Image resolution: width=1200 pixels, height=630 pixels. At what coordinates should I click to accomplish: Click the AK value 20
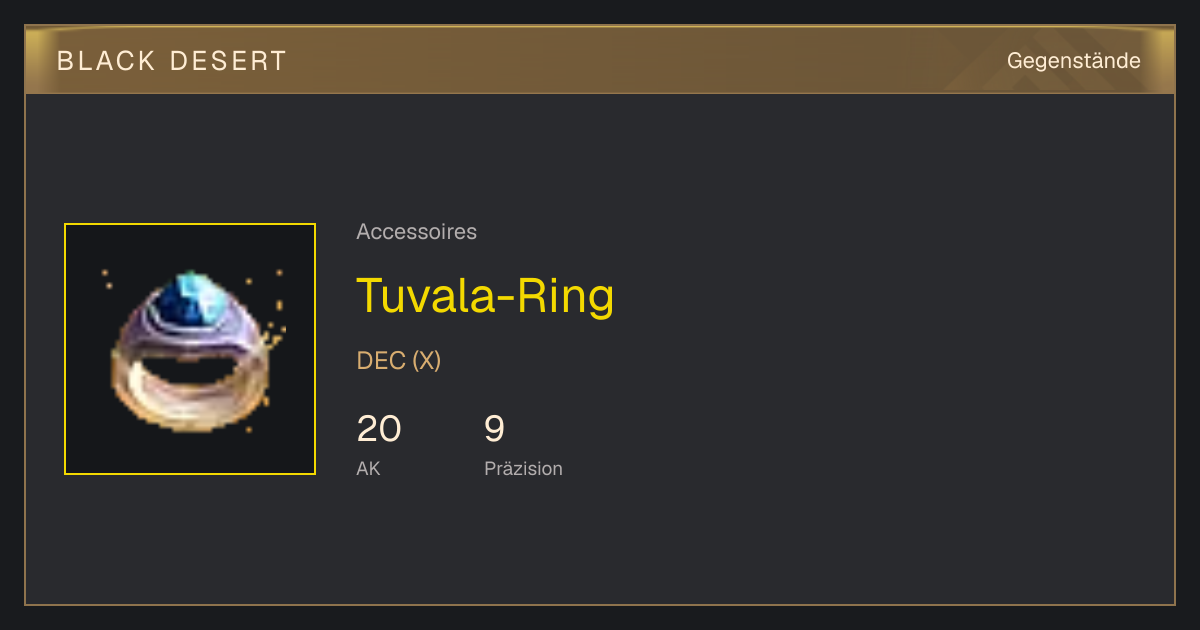point(379,429)
